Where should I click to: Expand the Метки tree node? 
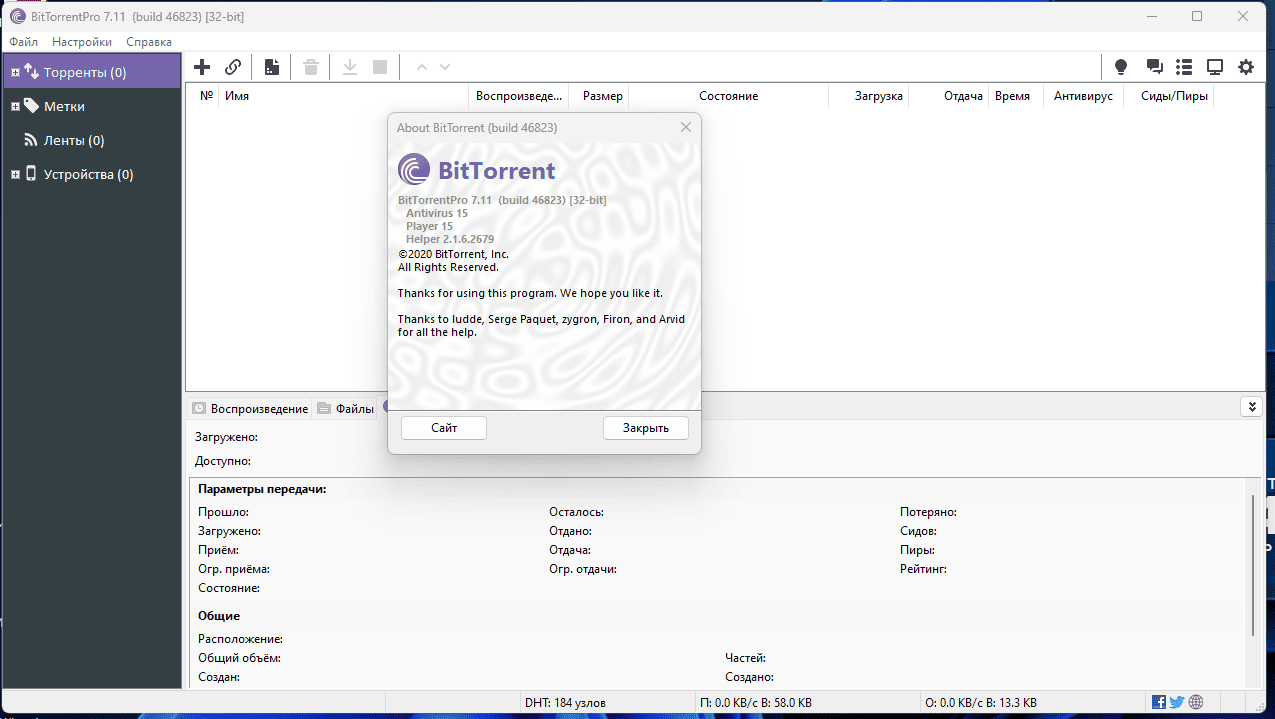click(15, 106)
